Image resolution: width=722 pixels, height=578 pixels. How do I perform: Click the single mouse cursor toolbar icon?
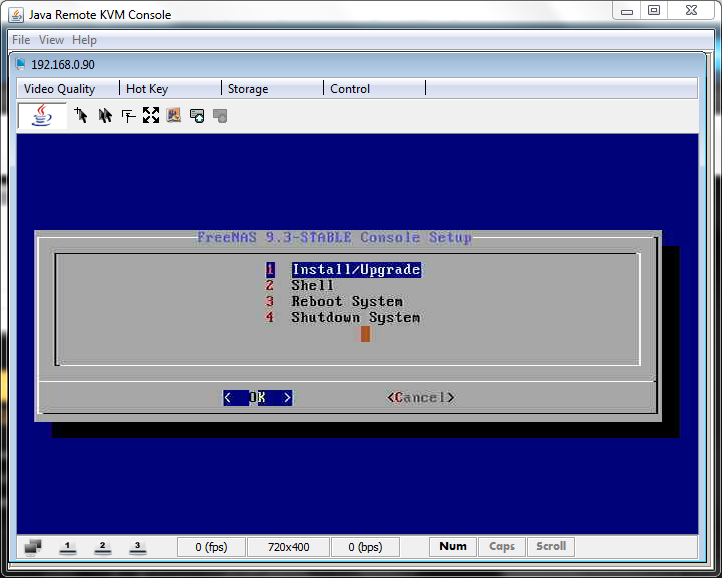(81, 116)
